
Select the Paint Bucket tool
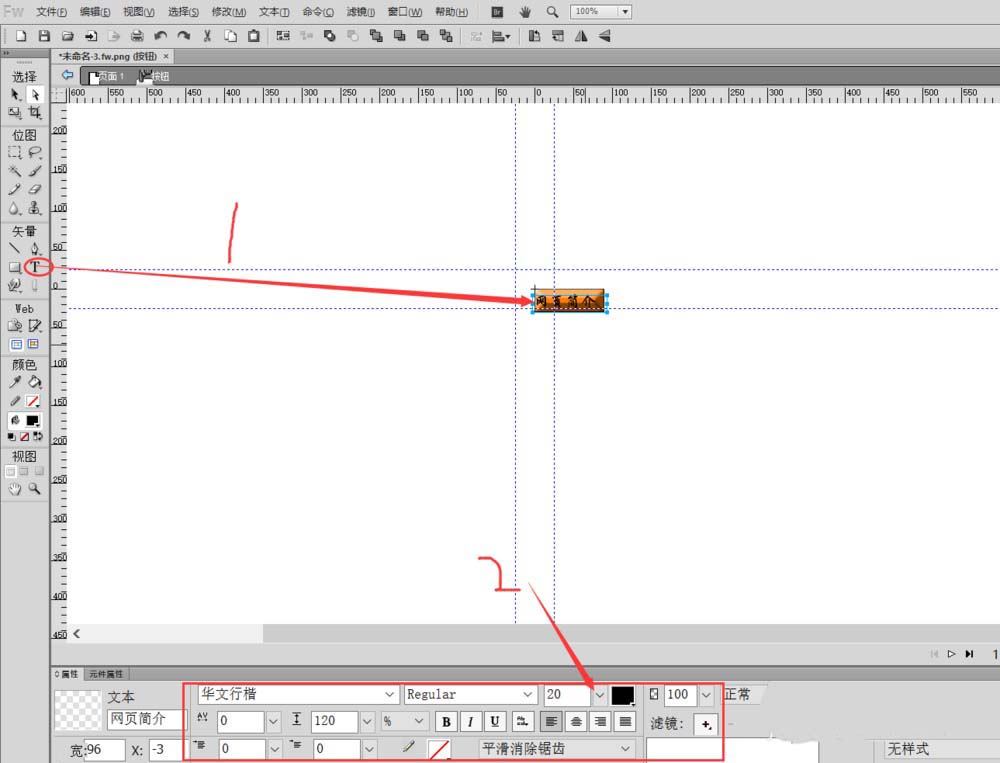pyautogui.click(x=35, y=382)
